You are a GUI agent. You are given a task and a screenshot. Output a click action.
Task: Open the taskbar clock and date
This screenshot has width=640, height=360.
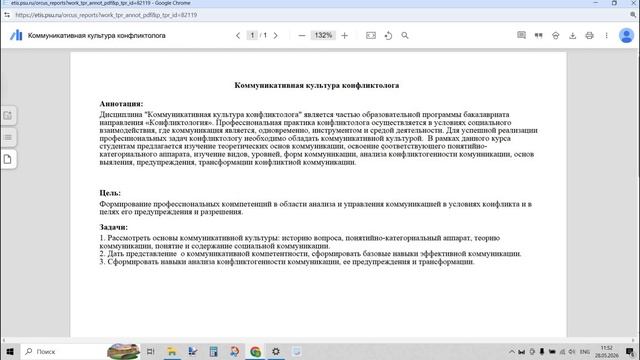(607, 351)
